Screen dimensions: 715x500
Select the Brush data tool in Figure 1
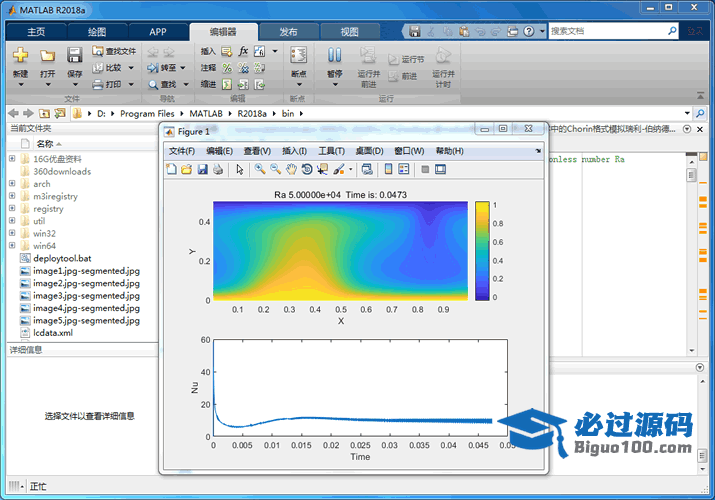(x=338, y=170)
